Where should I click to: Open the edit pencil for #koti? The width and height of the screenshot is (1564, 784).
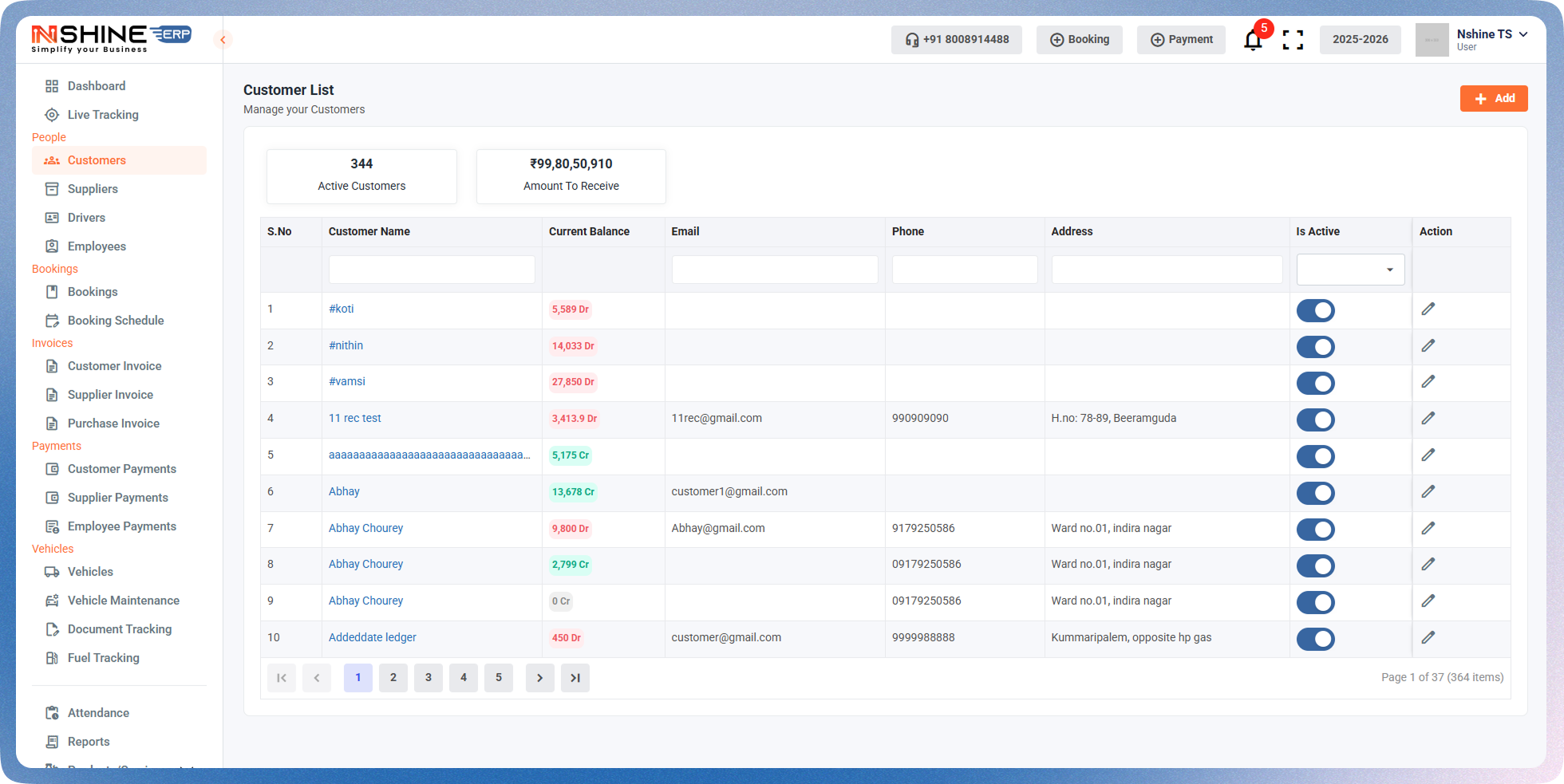click(1428, 309)
